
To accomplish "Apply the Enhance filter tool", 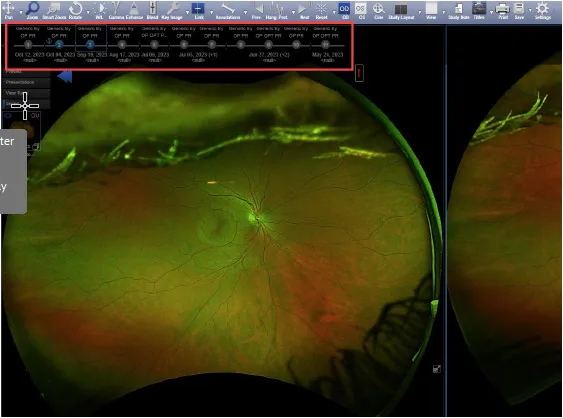I will point(134,9).
